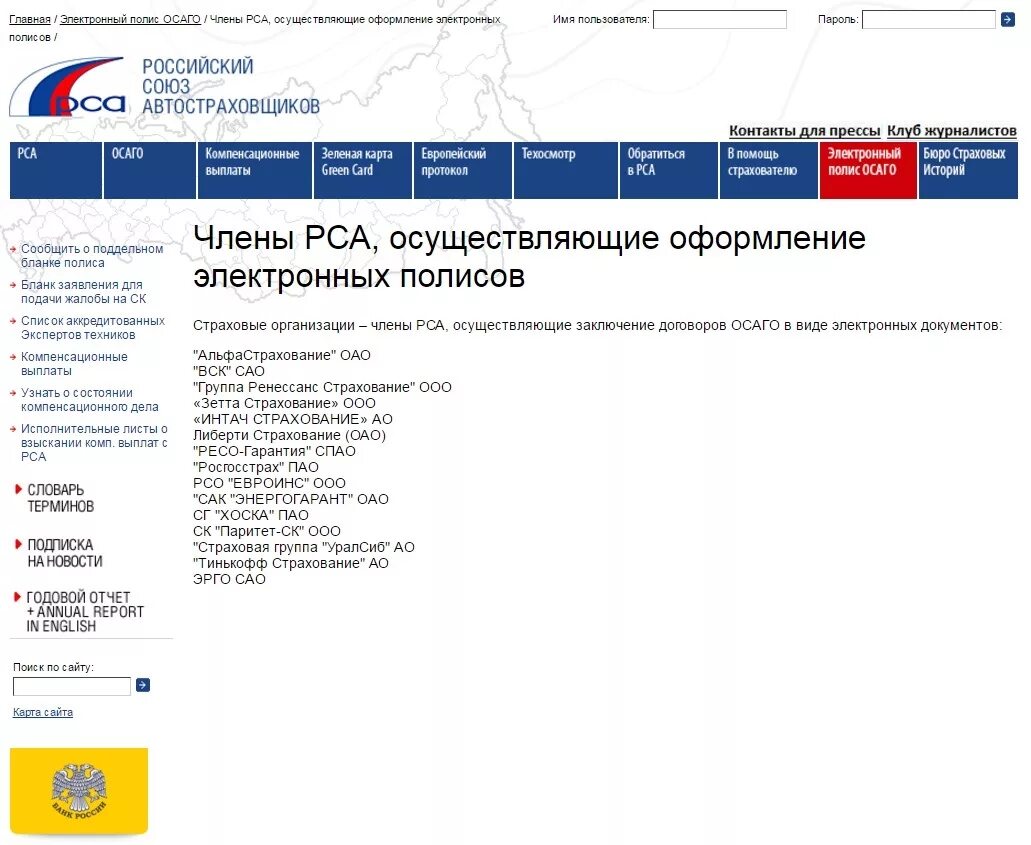Viewport: 1031px width, 845px height.
Task: Open the Bank of Russia banner
Action: pyautogui.click(x=79, y=792)
